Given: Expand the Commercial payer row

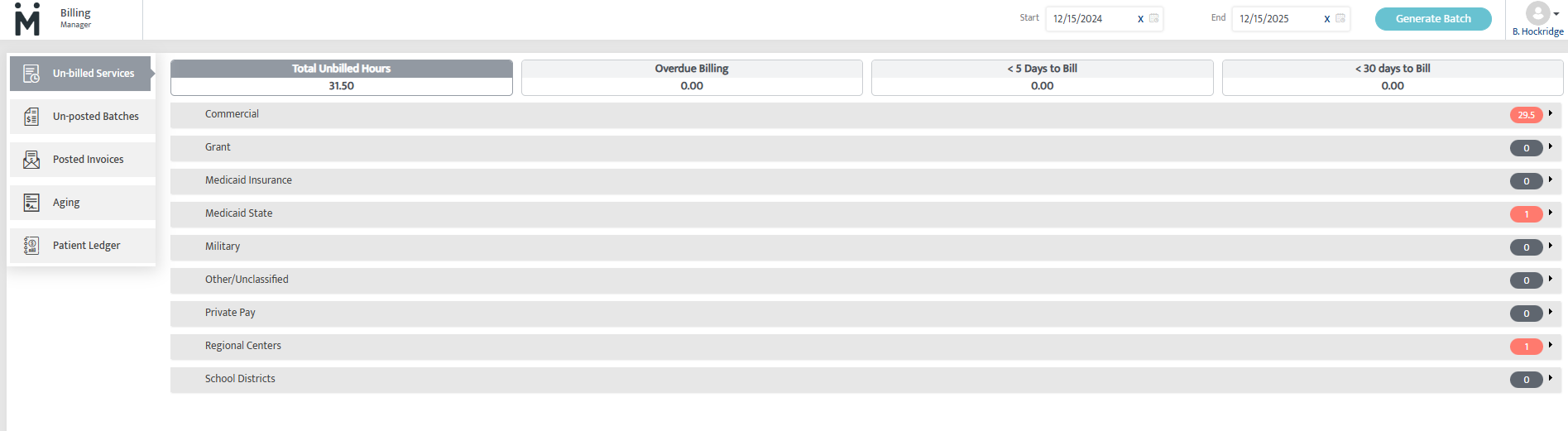Looking at the screenshot, I should [x=1550, y=113].
